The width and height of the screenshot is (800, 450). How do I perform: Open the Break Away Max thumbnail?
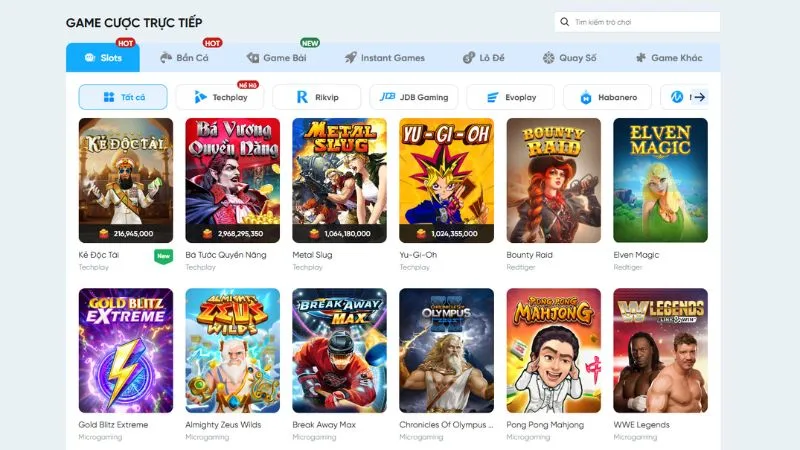[339, 351]
